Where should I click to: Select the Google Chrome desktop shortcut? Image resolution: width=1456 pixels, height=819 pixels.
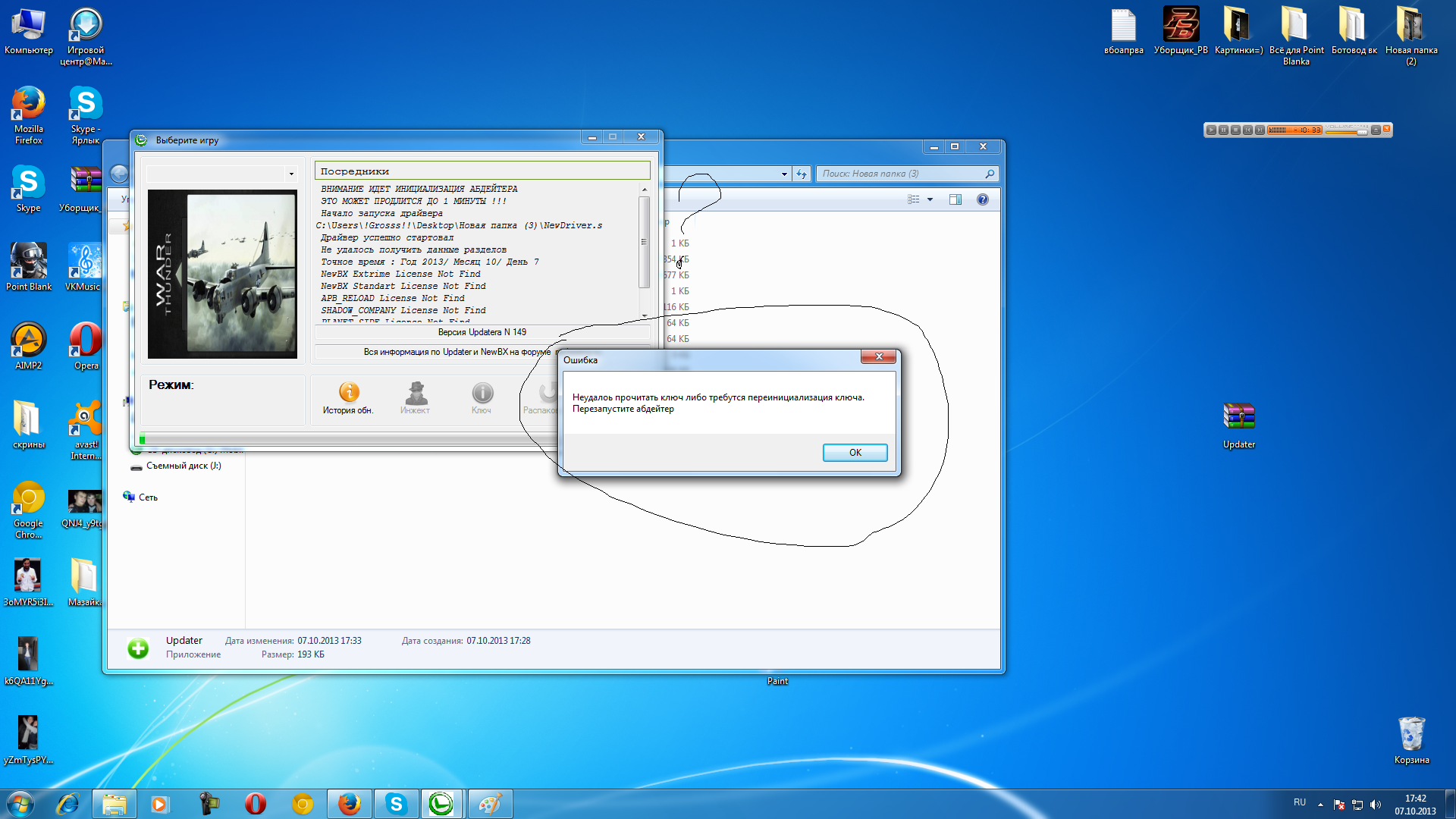point(29,510)
